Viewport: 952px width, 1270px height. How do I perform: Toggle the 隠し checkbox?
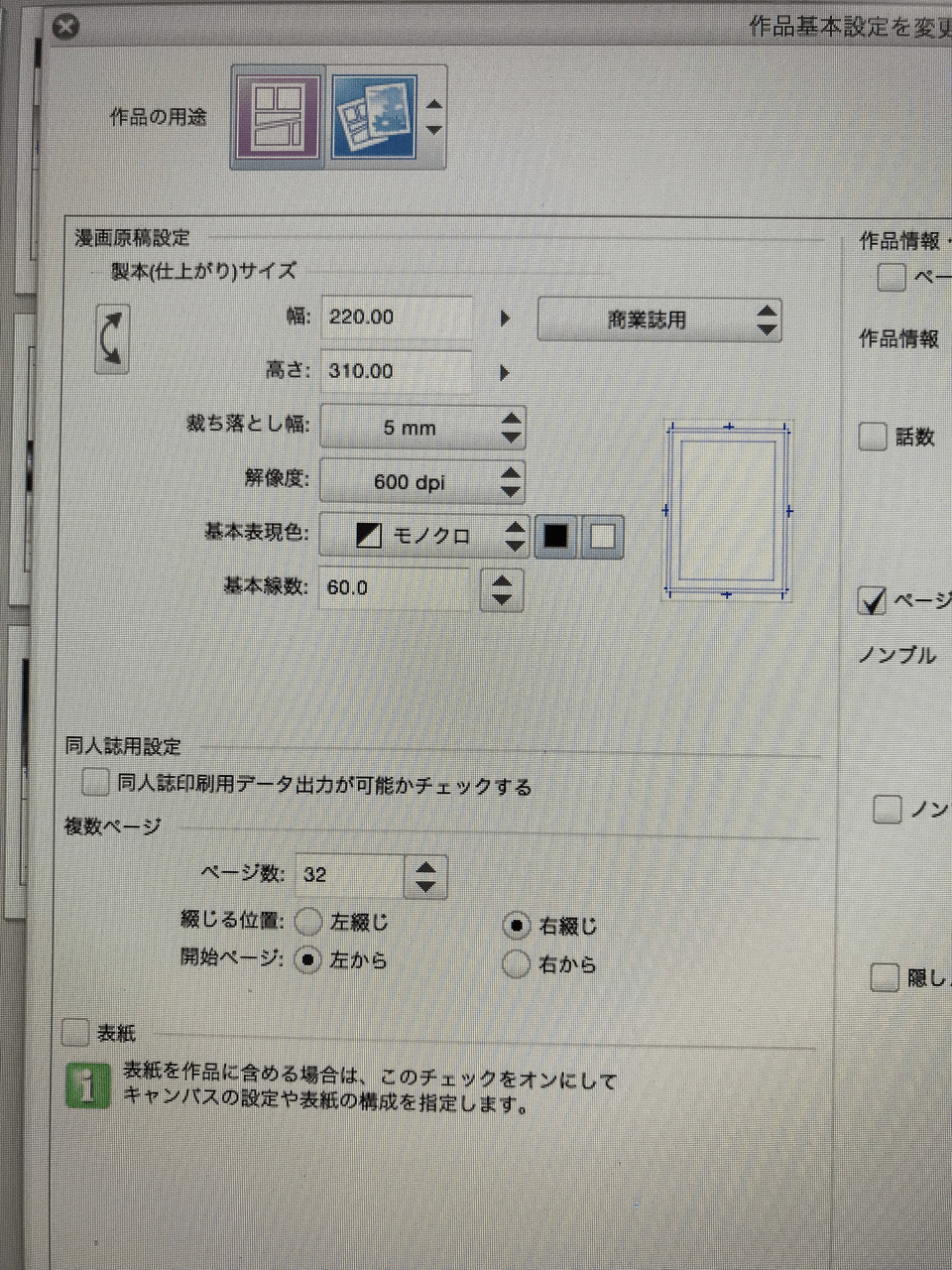[885, 977]
